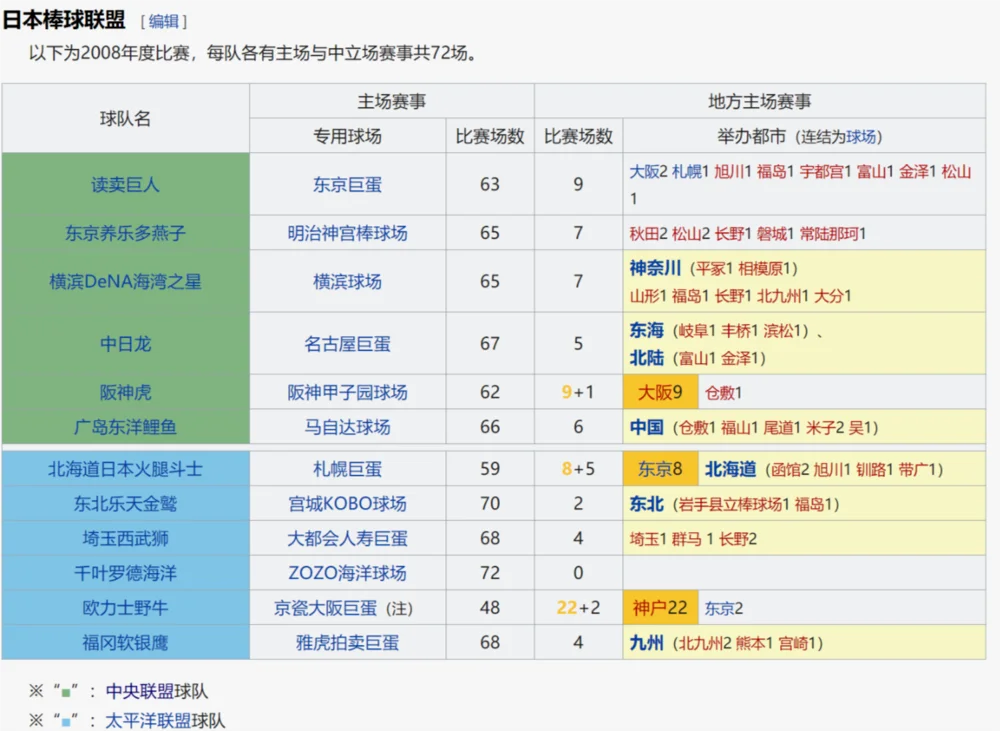
Task: Go to the ZOZO海洋球场 link
Action: pos(347,573)
